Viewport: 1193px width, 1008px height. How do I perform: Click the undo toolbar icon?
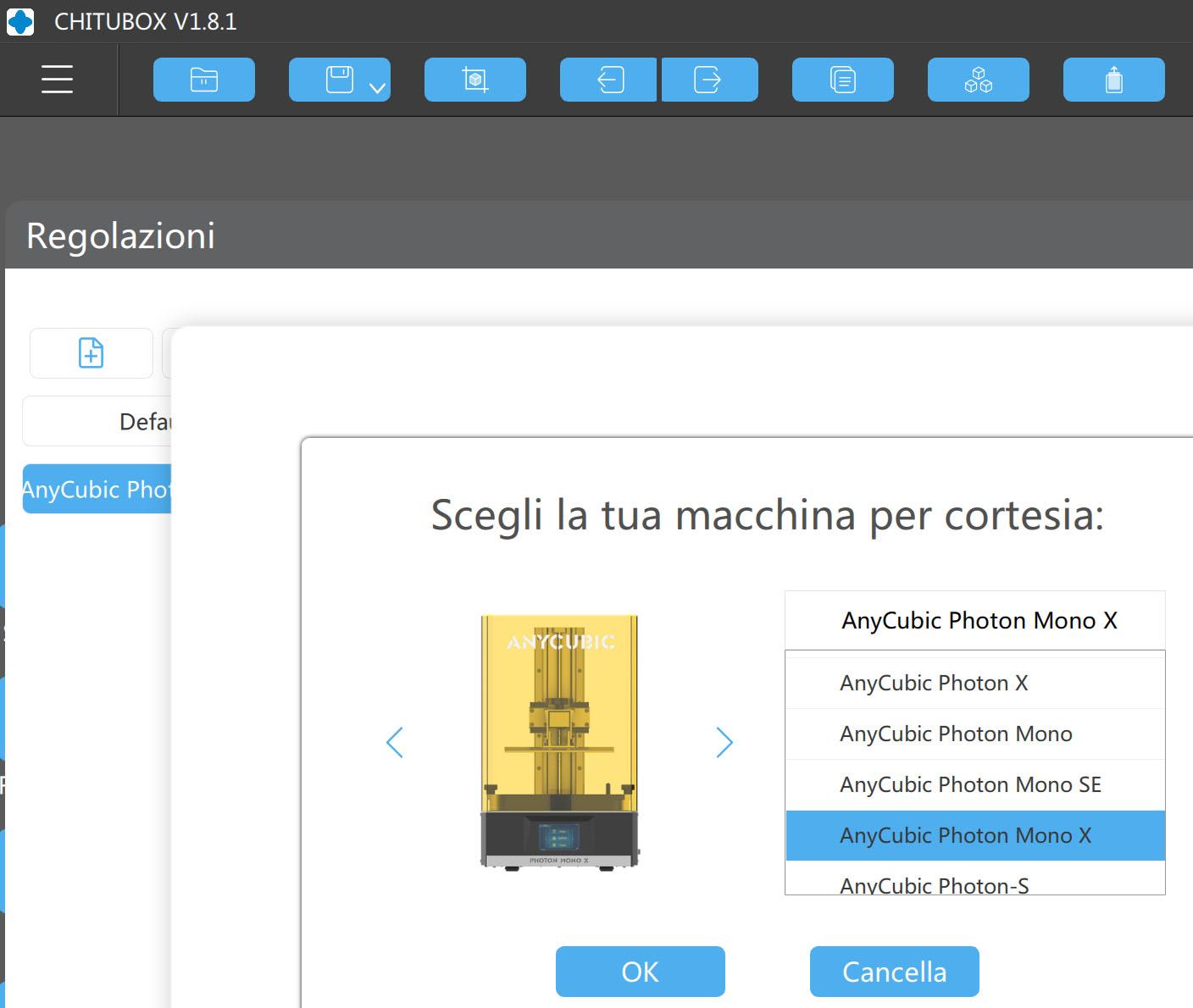[608, 80]
